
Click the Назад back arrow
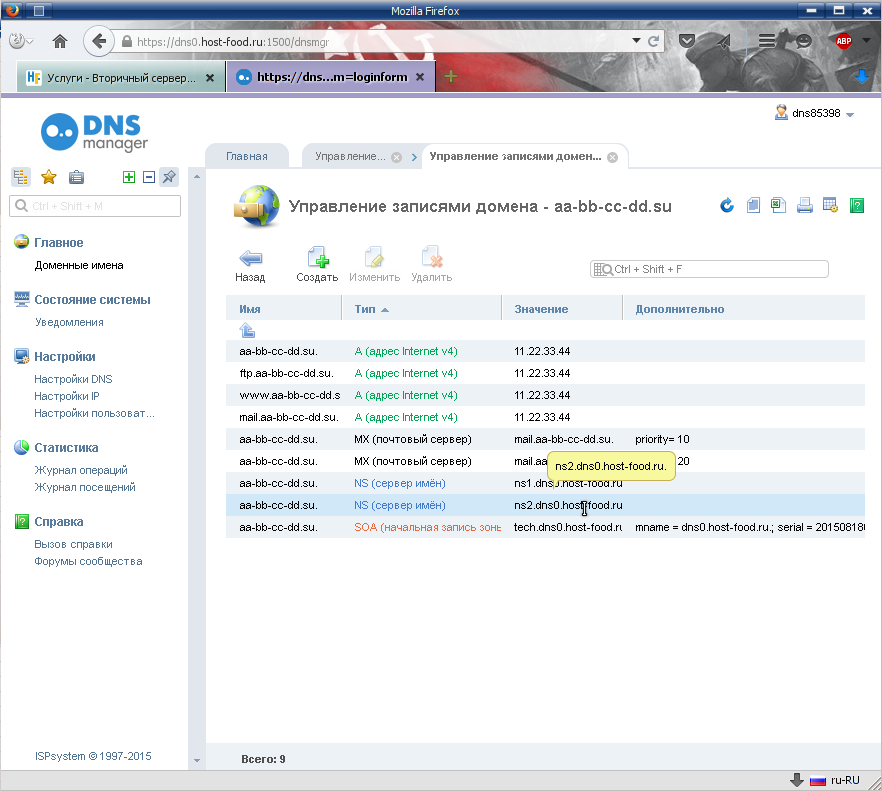(250, 264)
